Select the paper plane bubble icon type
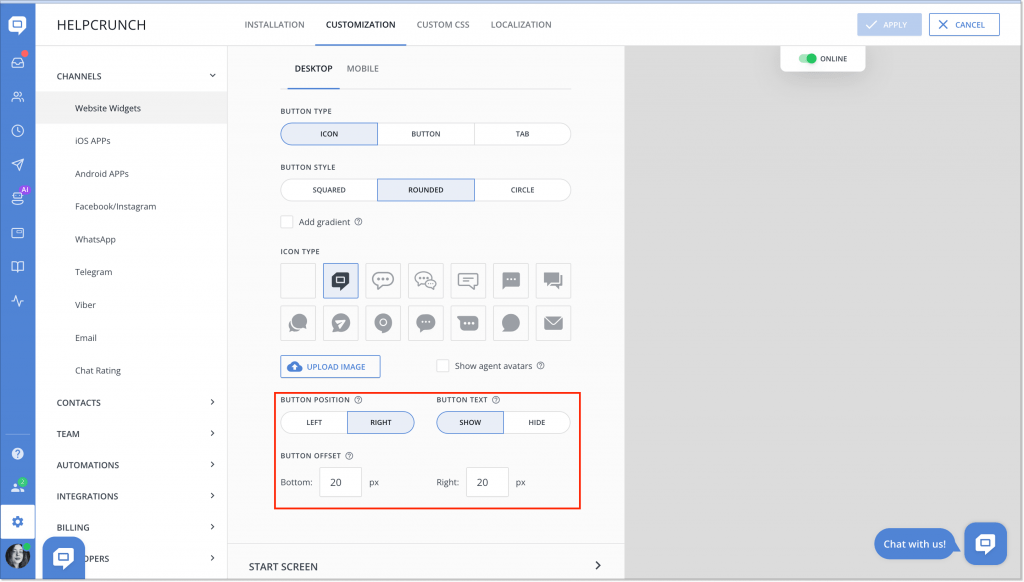Viewport: 1024px width, 582px height. click(x=340, y=323)
